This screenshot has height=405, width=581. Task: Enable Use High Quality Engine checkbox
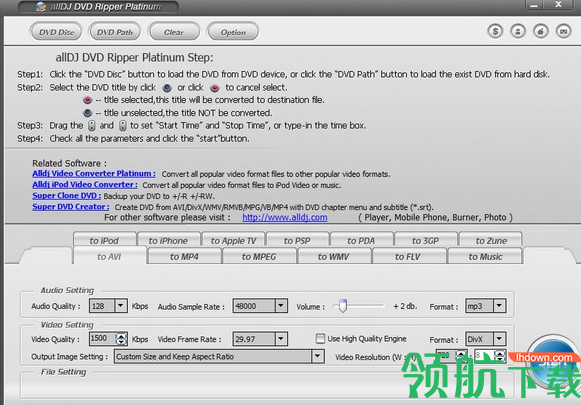click(320, 338)
